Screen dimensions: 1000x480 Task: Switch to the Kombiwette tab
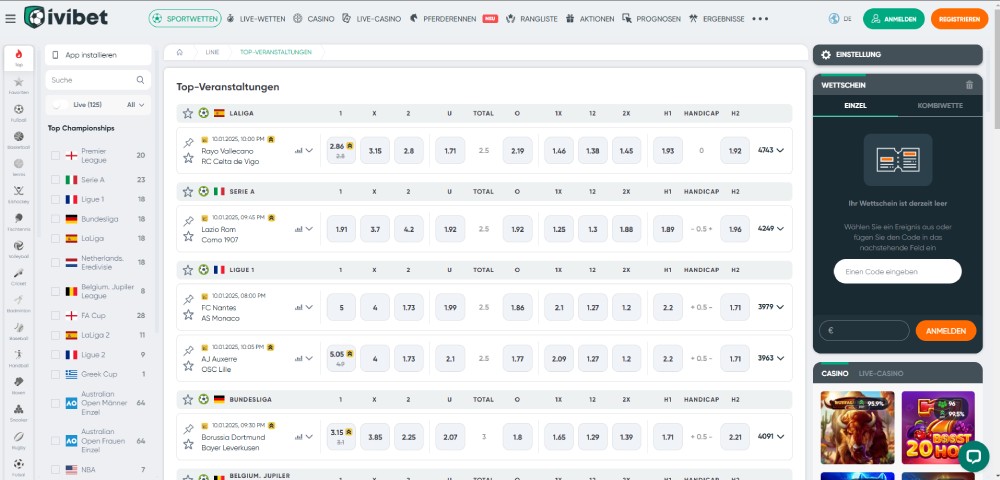940,105
